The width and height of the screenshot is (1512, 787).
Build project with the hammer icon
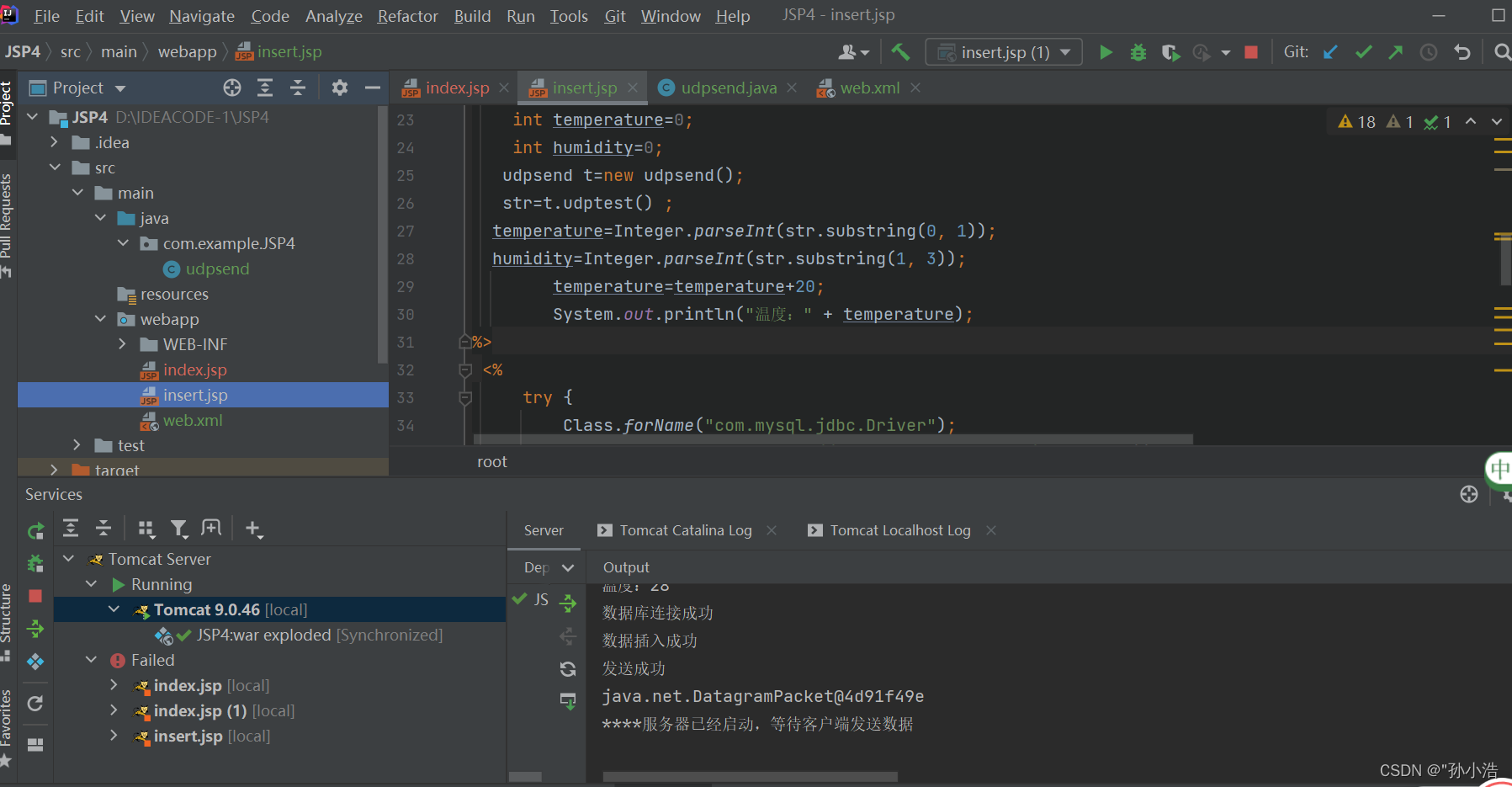pyautogui.click(x=900, y=52)
